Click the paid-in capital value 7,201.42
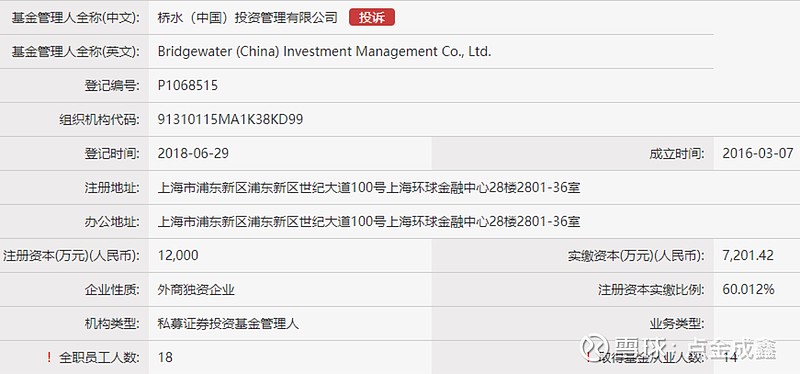The image size is (800, 374). 748,255
